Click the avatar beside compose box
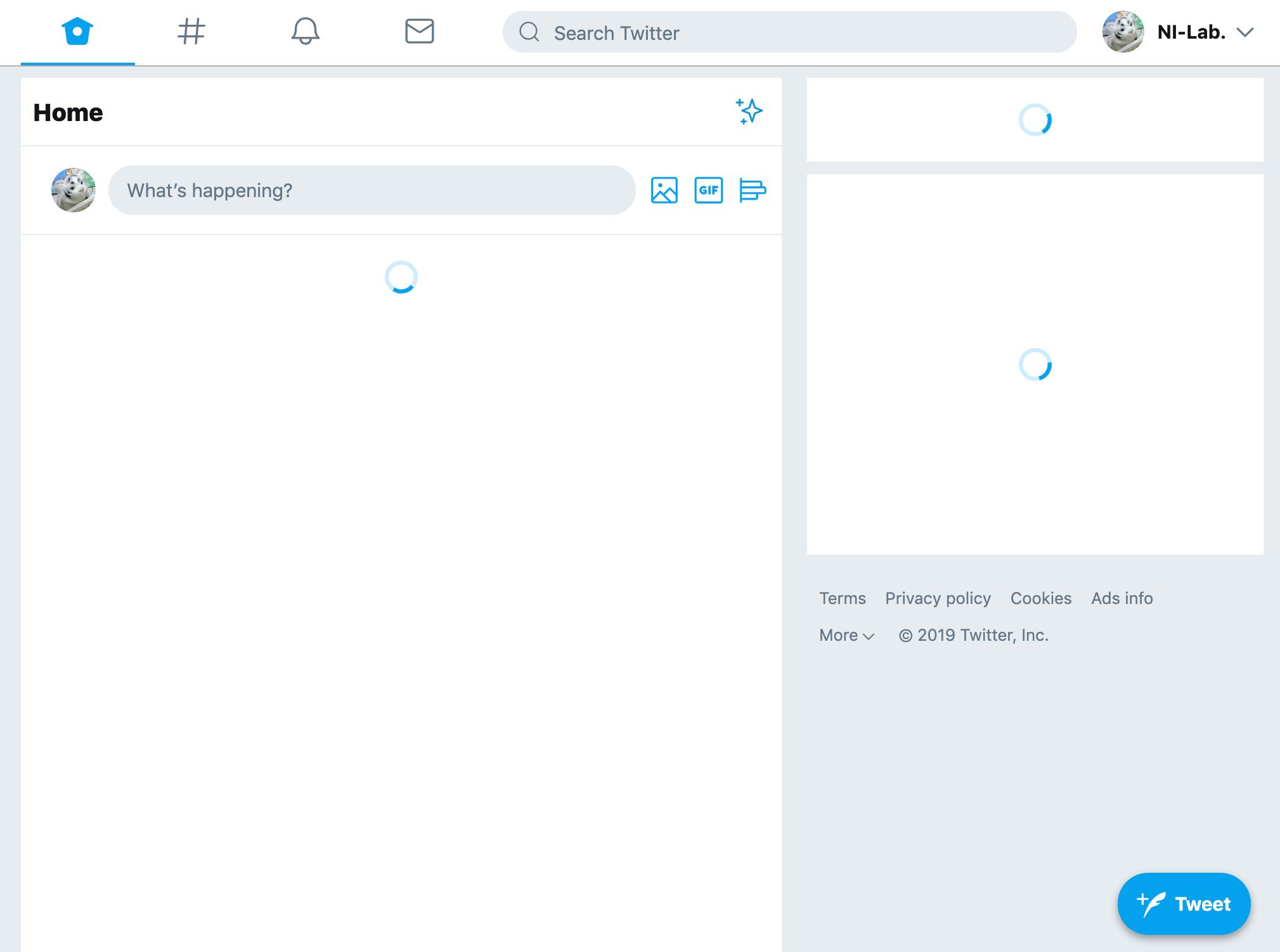The height and width of the screenshot is (952, 1280). (74, 190)
